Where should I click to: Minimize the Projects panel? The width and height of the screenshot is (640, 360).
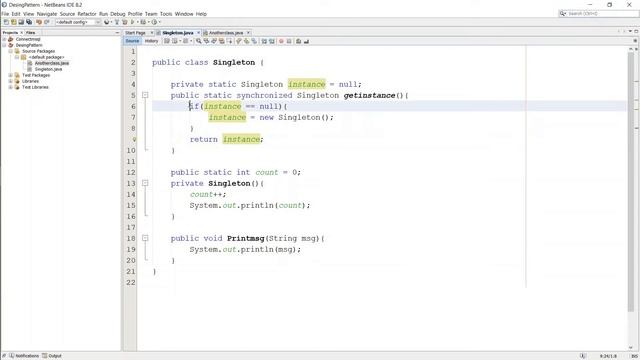117,33
